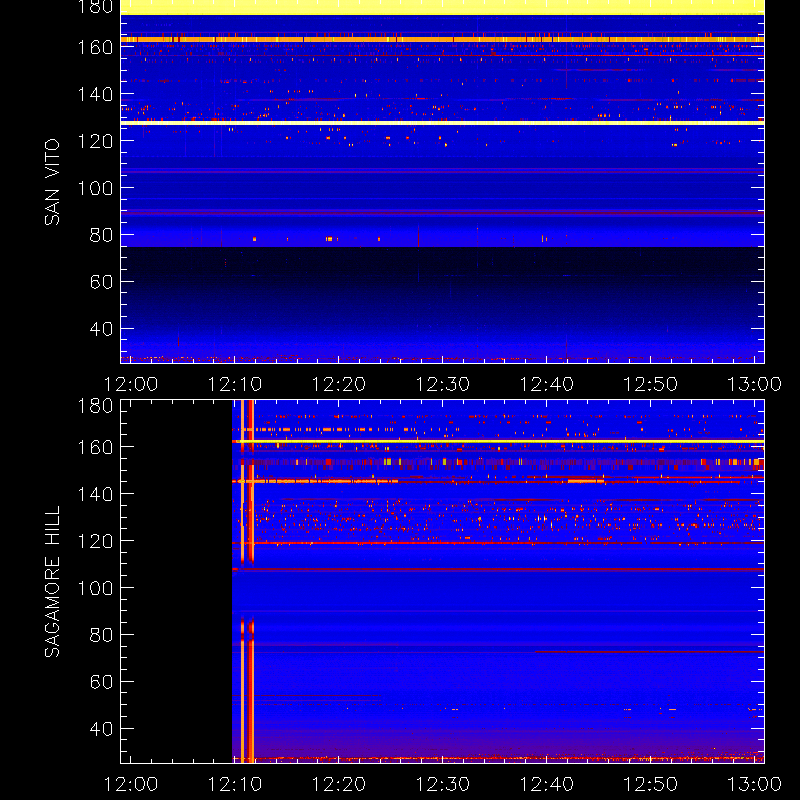Select 12:40 under the San Vito plot
This screenshot has height=800, width=800.
(x=546, y=384)
